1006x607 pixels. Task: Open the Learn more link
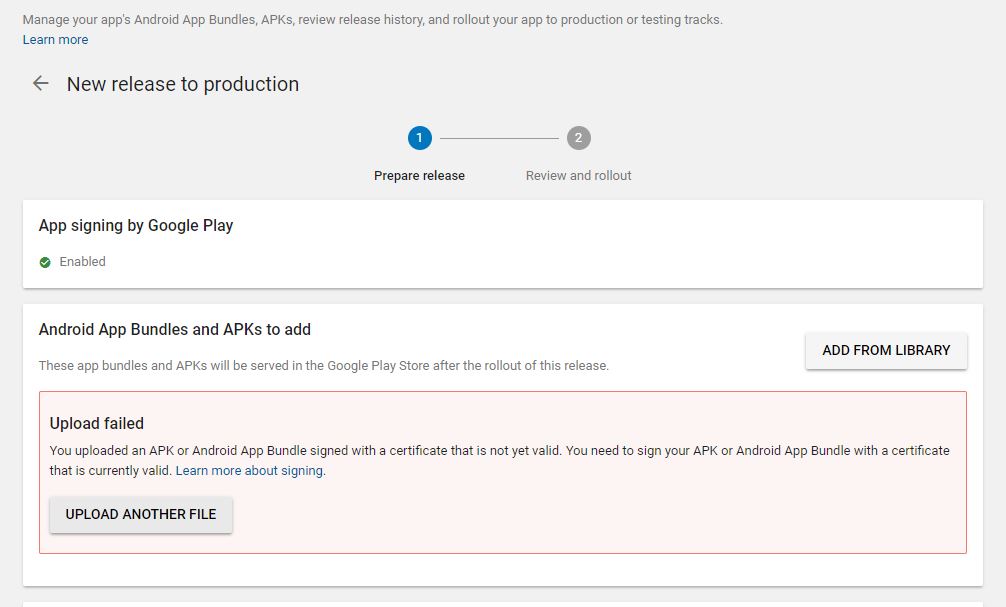coord(55,40)
